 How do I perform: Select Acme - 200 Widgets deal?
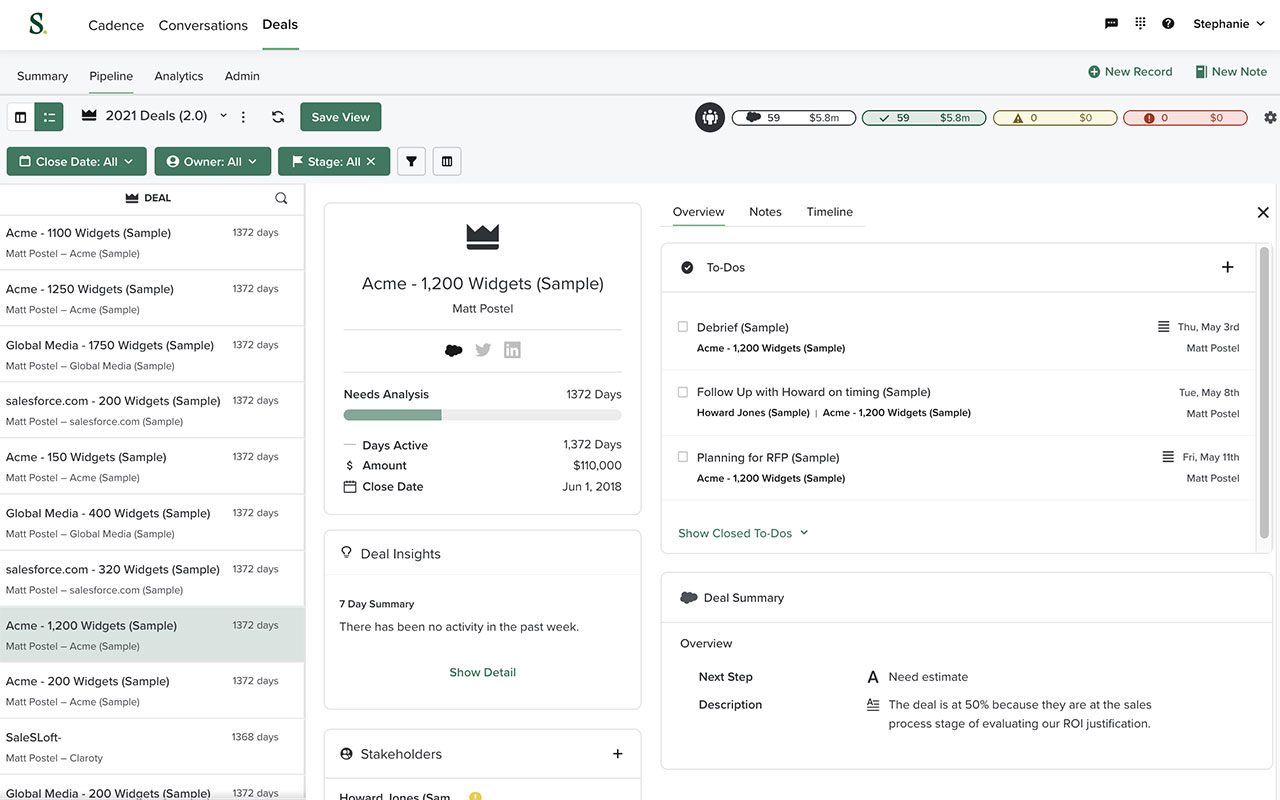(x=152, y=690)
